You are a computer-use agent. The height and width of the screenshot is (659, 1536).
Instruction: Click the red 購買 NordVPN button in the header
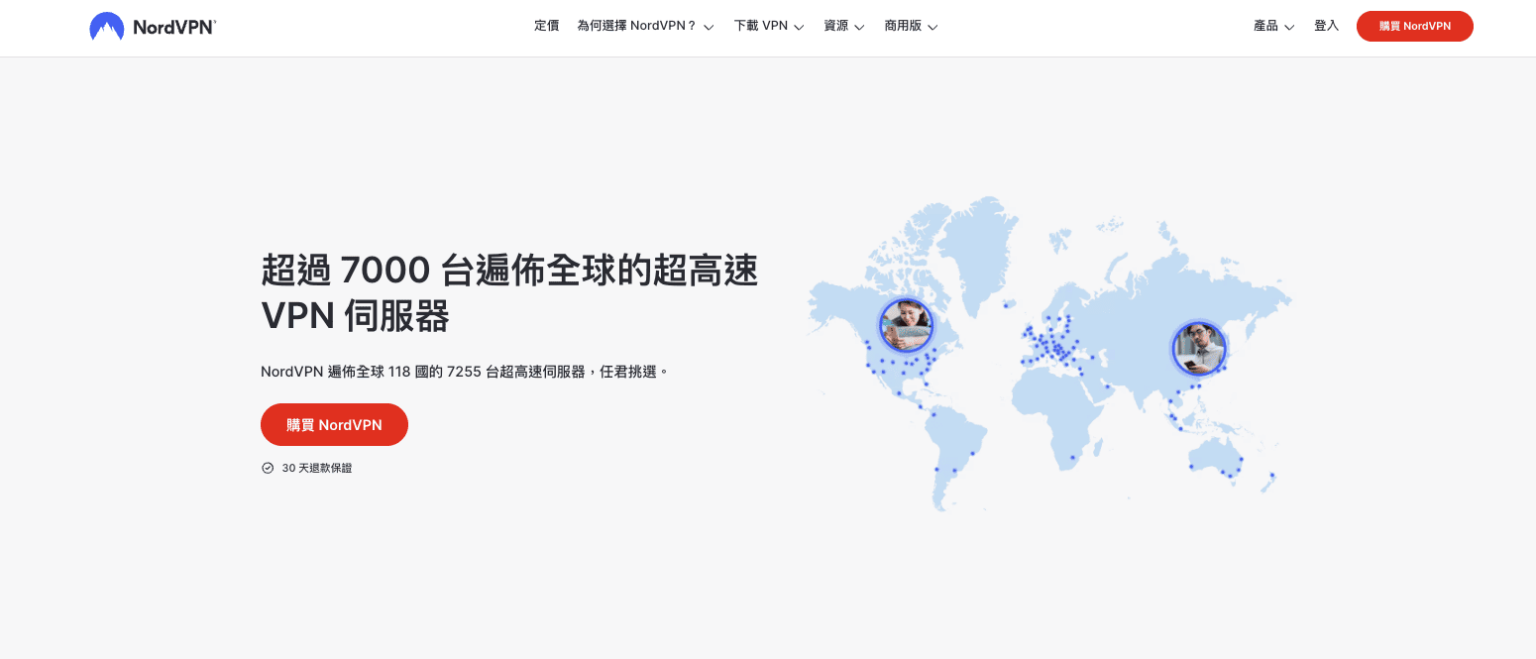(1414, 26)
